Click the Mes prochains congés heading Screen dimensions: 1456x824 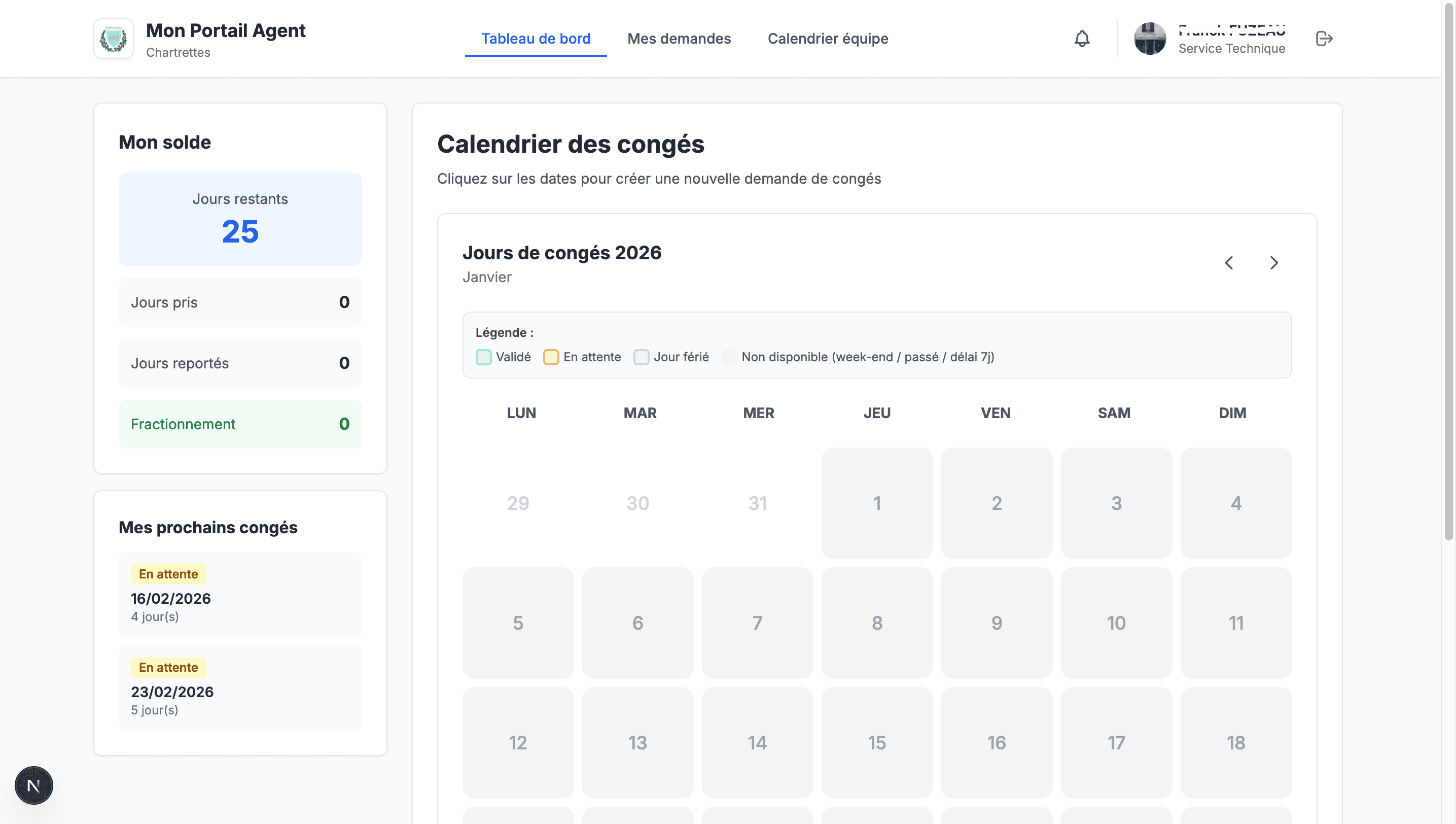[x=208, y=528]
